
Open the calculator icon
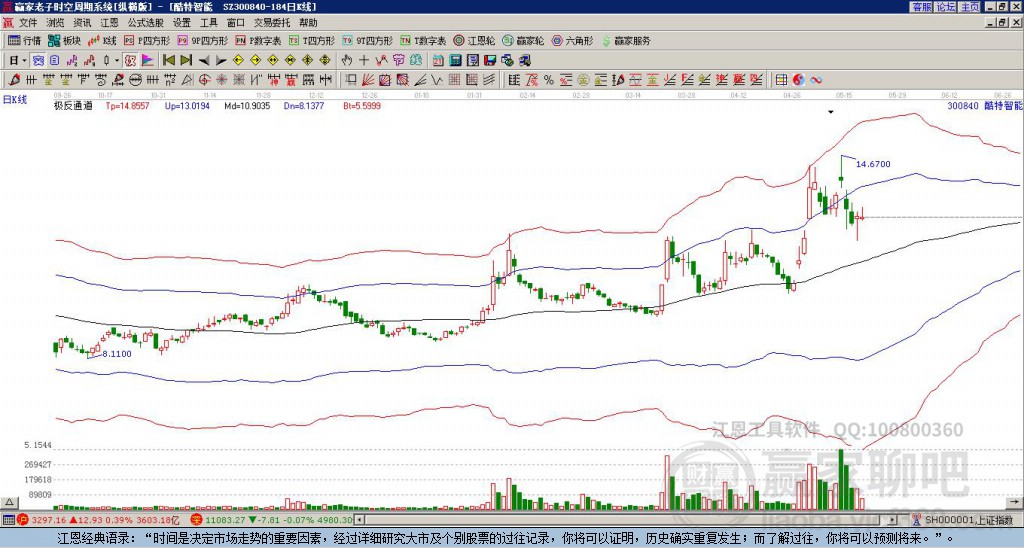click(x=455, y=60)
